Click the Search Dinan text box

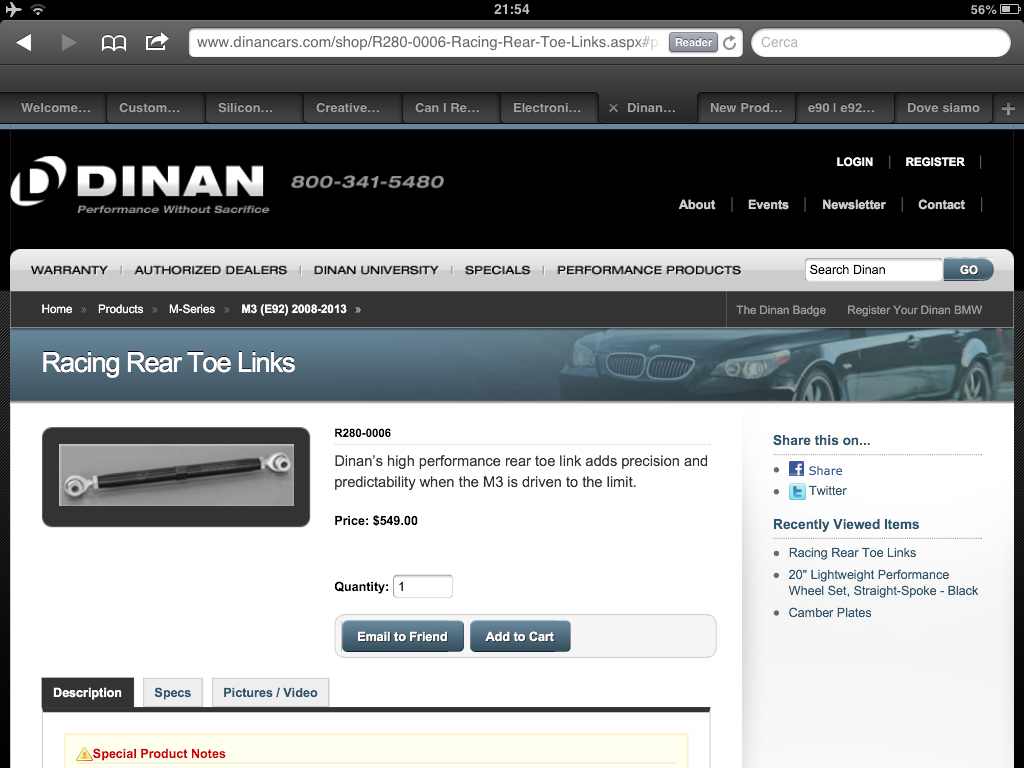[872, 270]
